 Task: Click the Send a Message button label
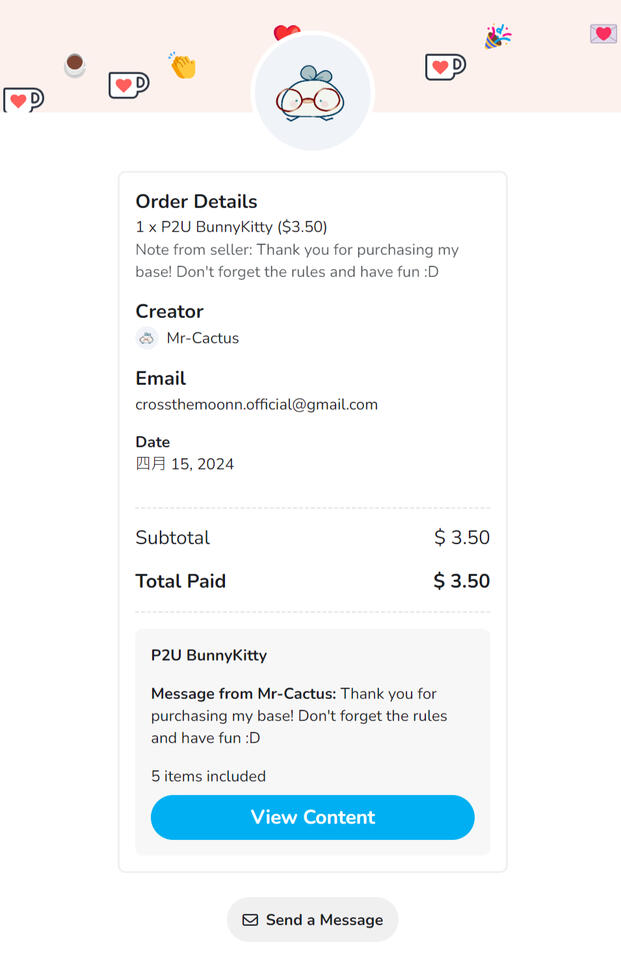(x=324, y=920)
